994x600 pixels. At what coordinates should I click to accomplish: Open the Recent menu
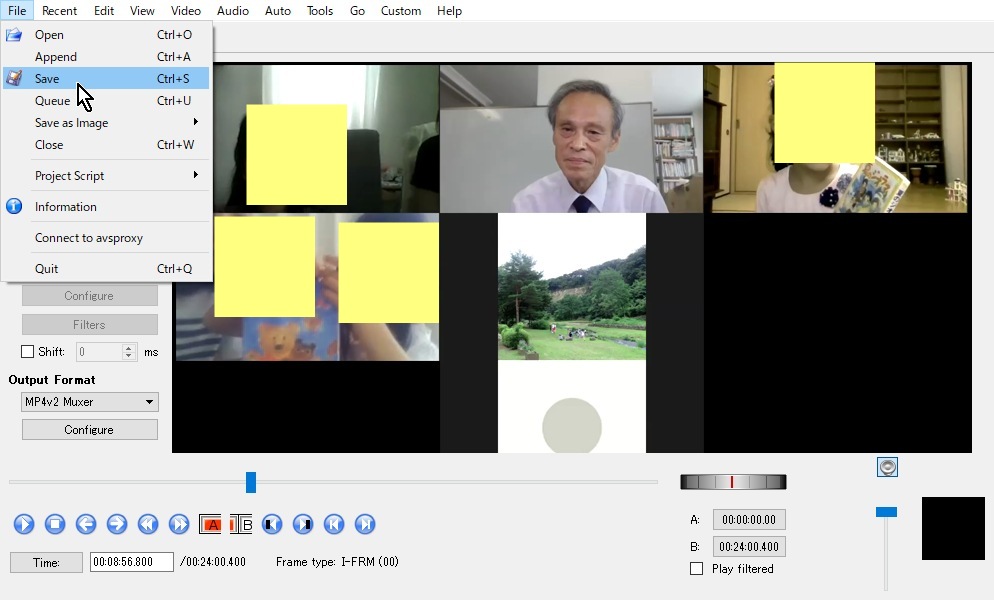[x=59, y=11]
